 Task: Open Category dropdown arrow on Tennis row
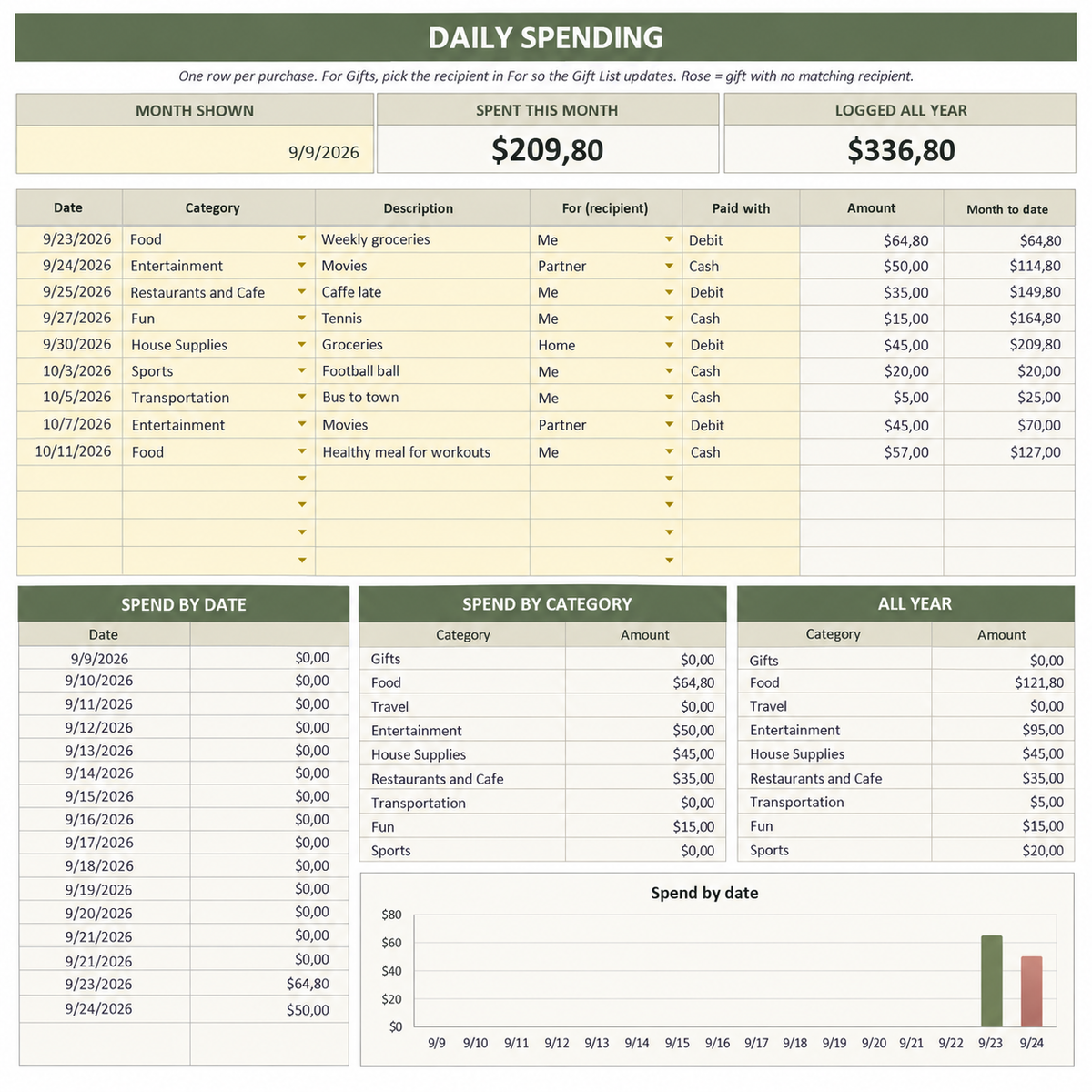tap(301, 318)
